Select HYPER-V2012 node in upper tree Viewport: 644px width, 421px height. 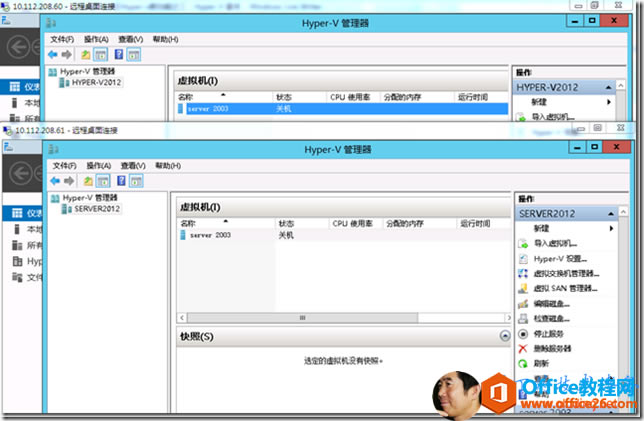(91, 83)
